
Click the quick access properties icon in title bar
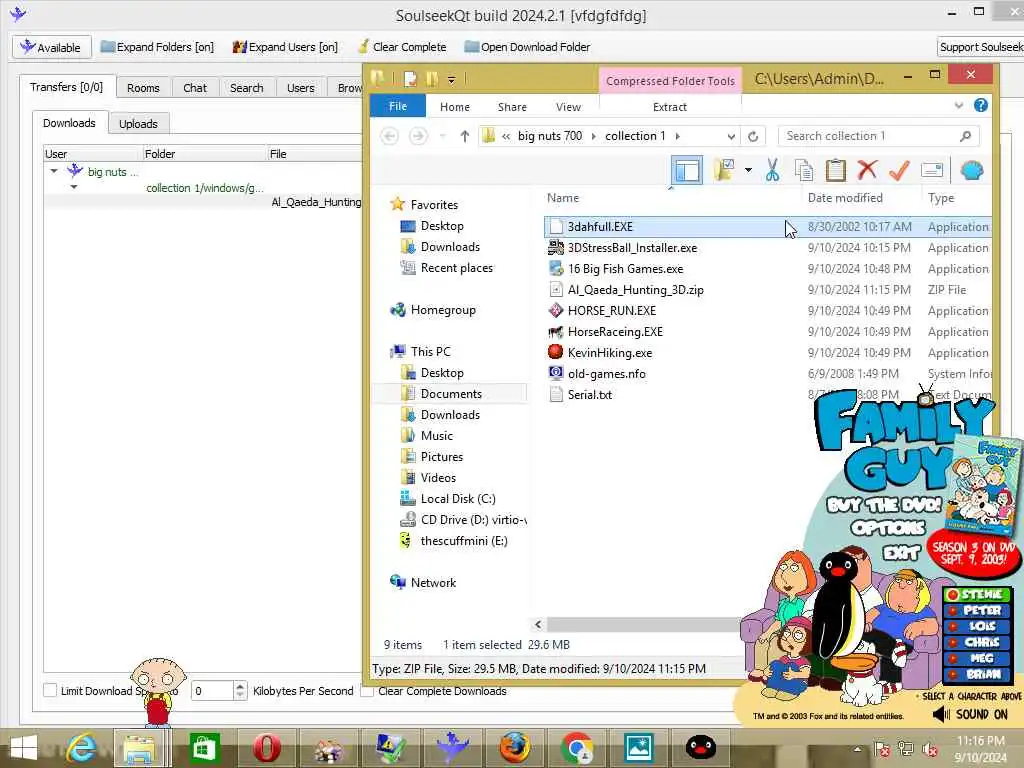(x=410, y=79)
